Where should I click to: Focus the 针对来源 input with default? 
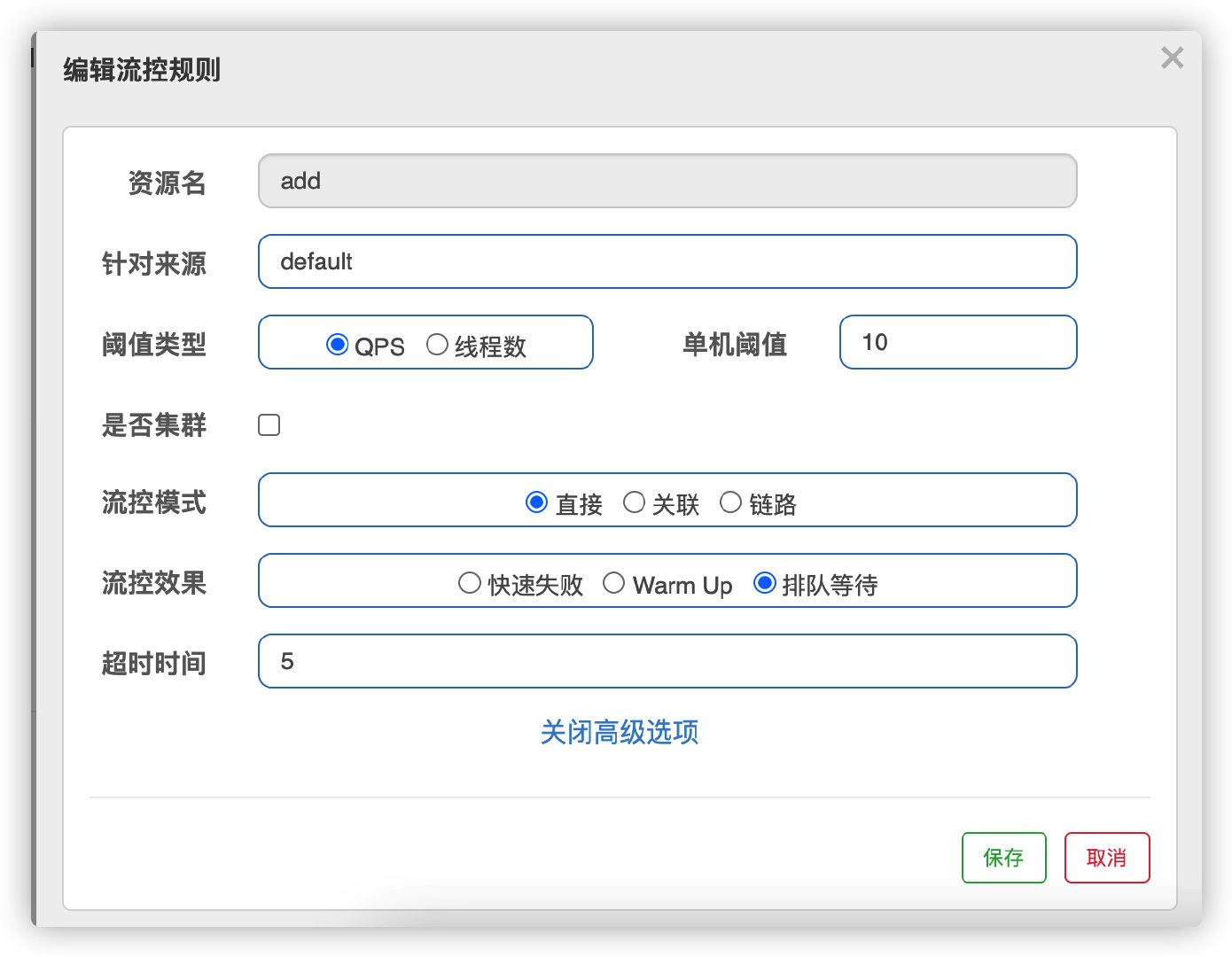point(667,261)
